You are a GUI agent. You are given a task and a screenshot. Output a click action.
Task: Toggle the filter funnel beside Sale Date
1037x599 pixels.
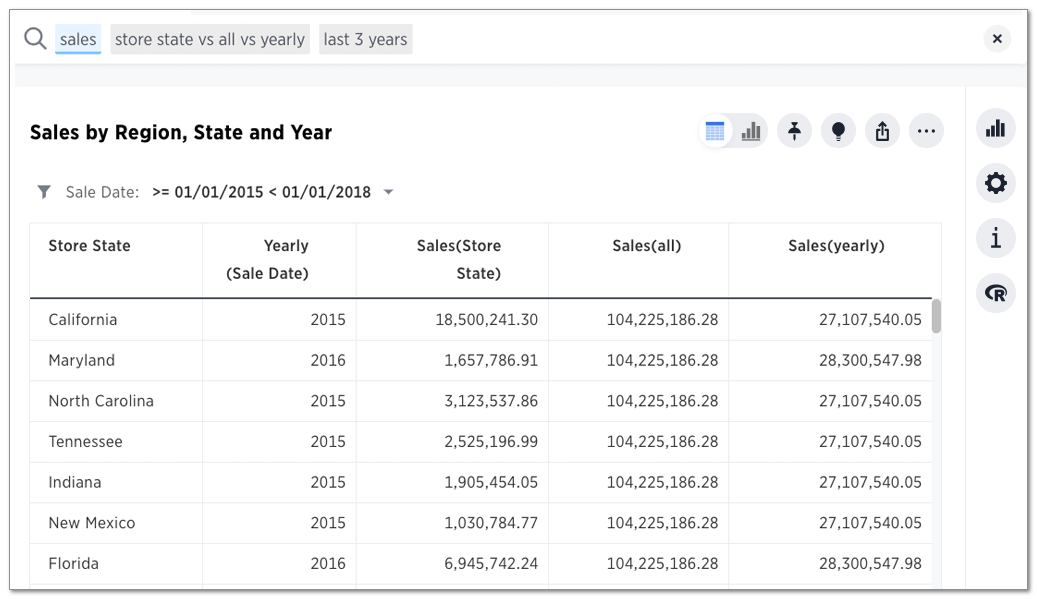[x=43, y=191]
